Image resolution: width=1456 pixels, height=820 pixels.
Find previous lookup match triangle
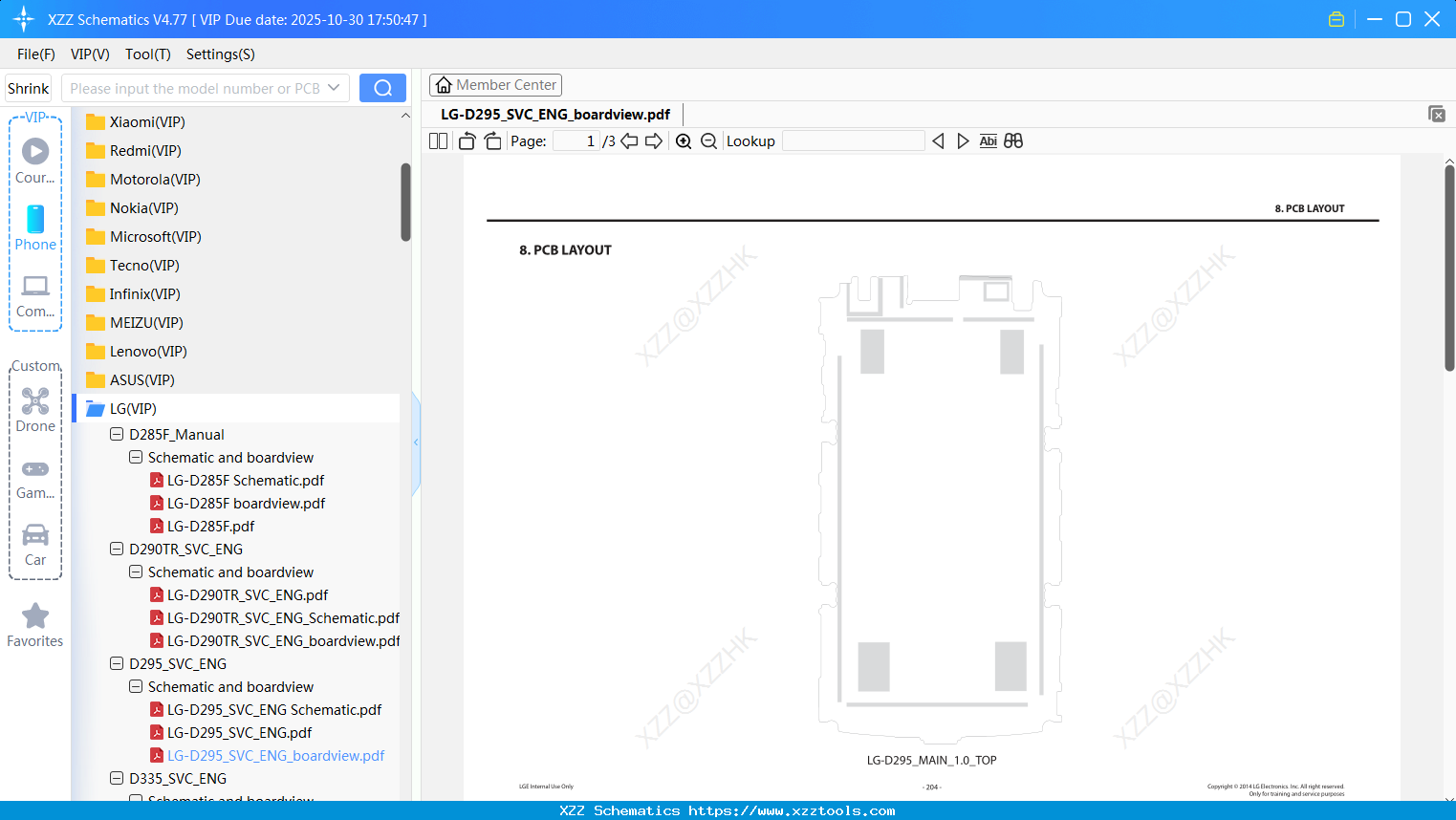(x=938, y=141)
